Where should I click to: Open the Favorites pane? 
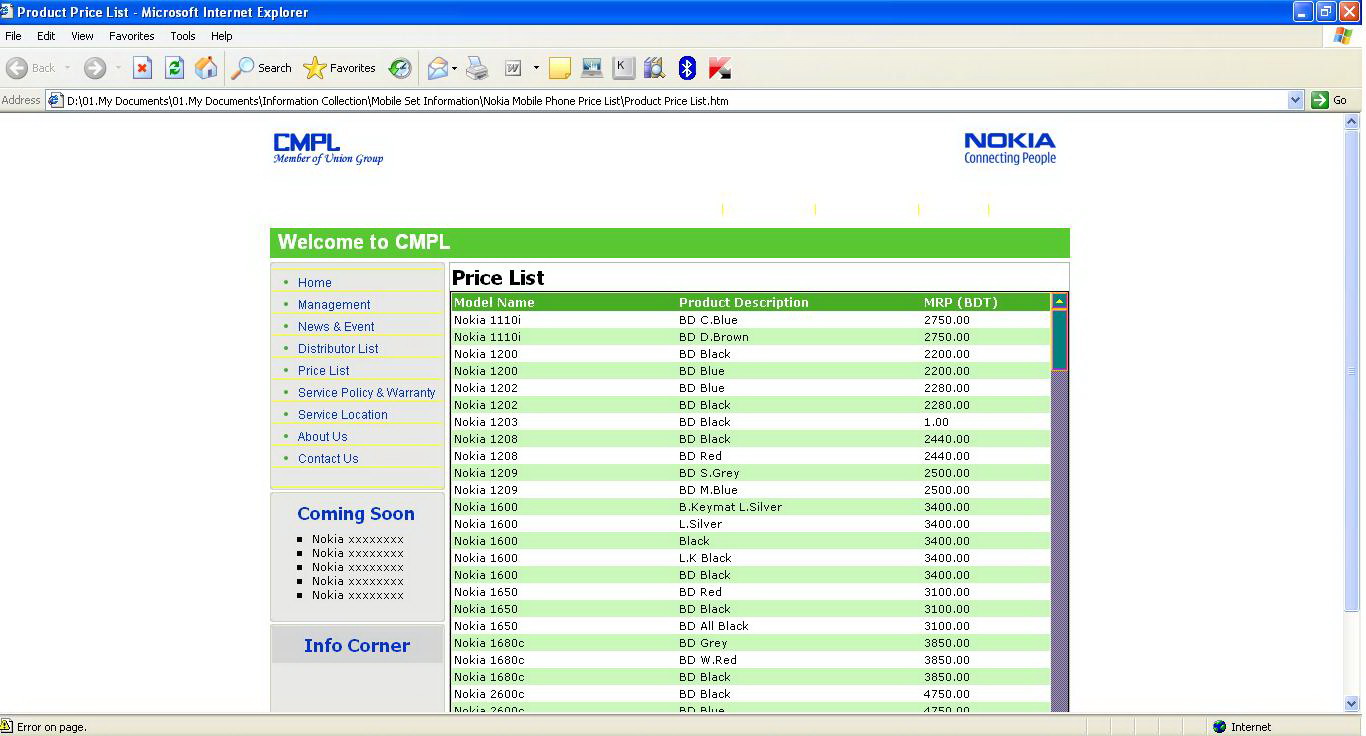point(340,68)
